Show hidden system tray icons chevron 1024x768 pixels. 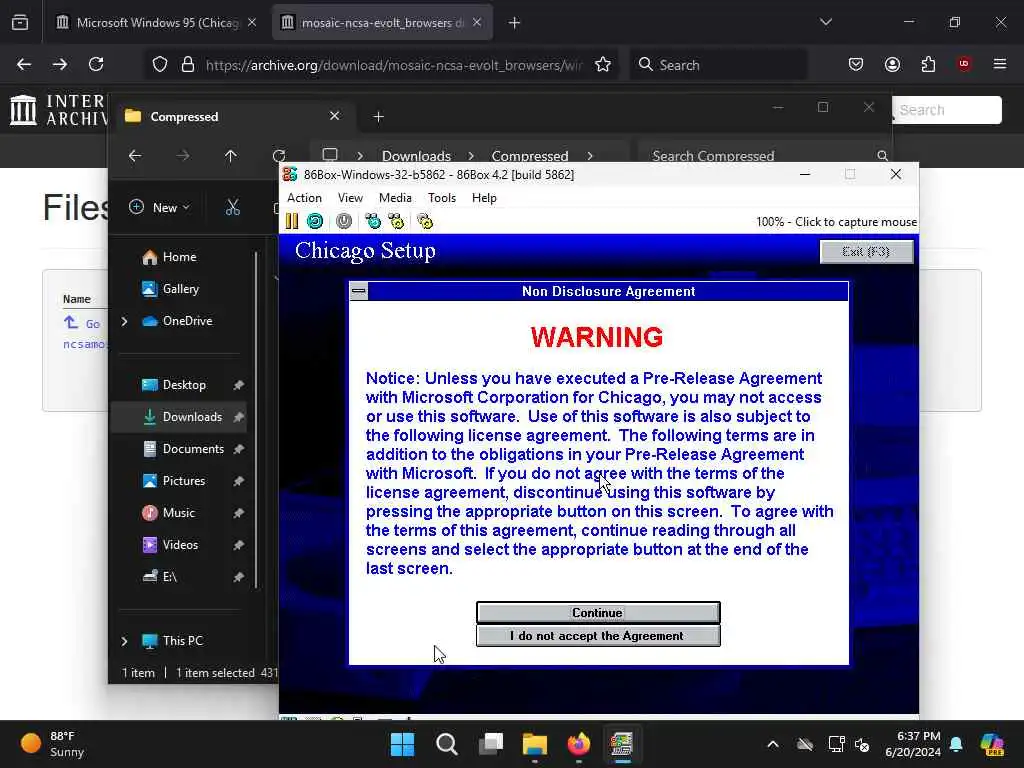point(773,744)
